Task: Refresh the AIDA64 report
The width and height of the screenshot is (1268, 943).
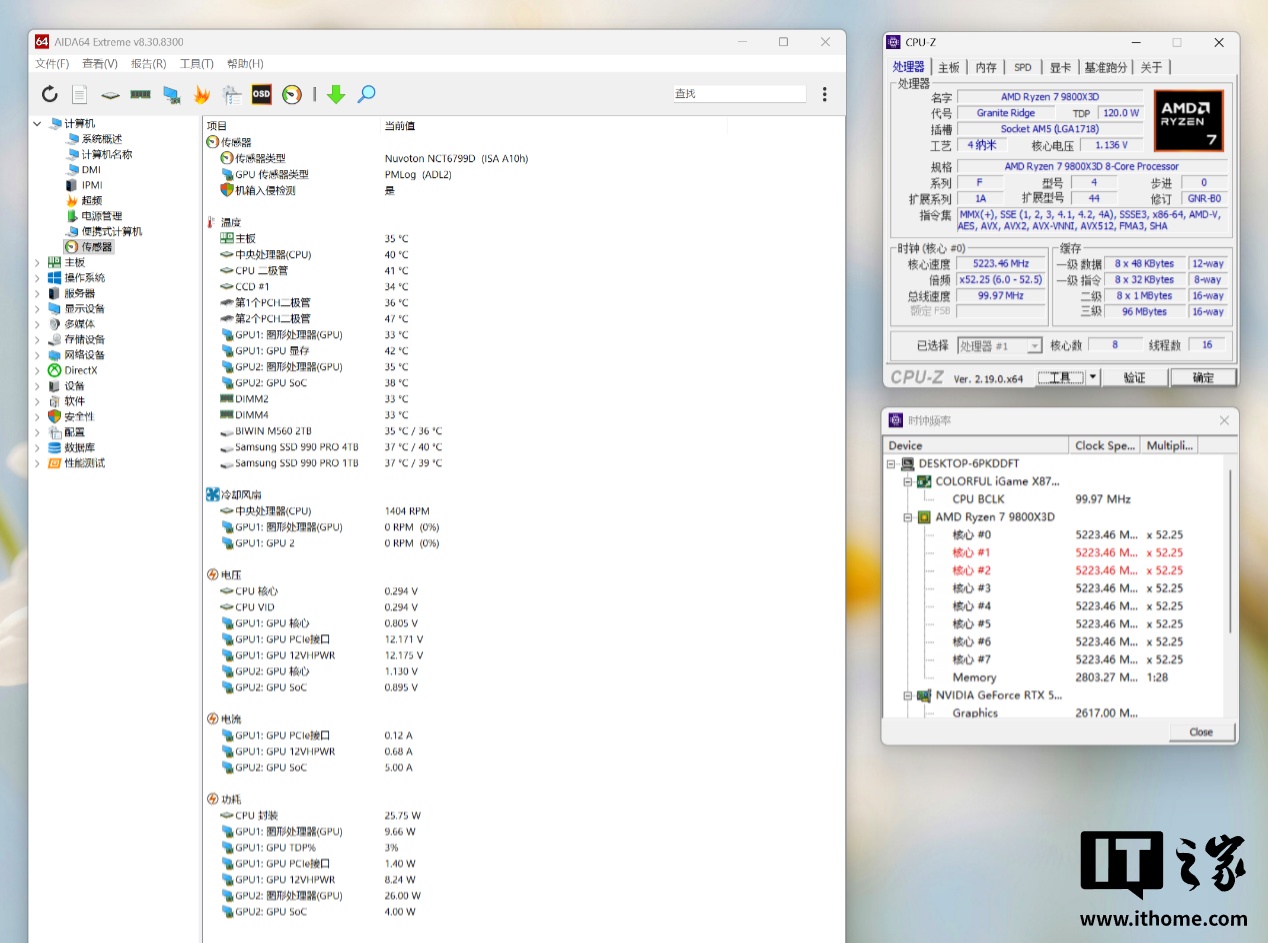Action: click(49, 94)
